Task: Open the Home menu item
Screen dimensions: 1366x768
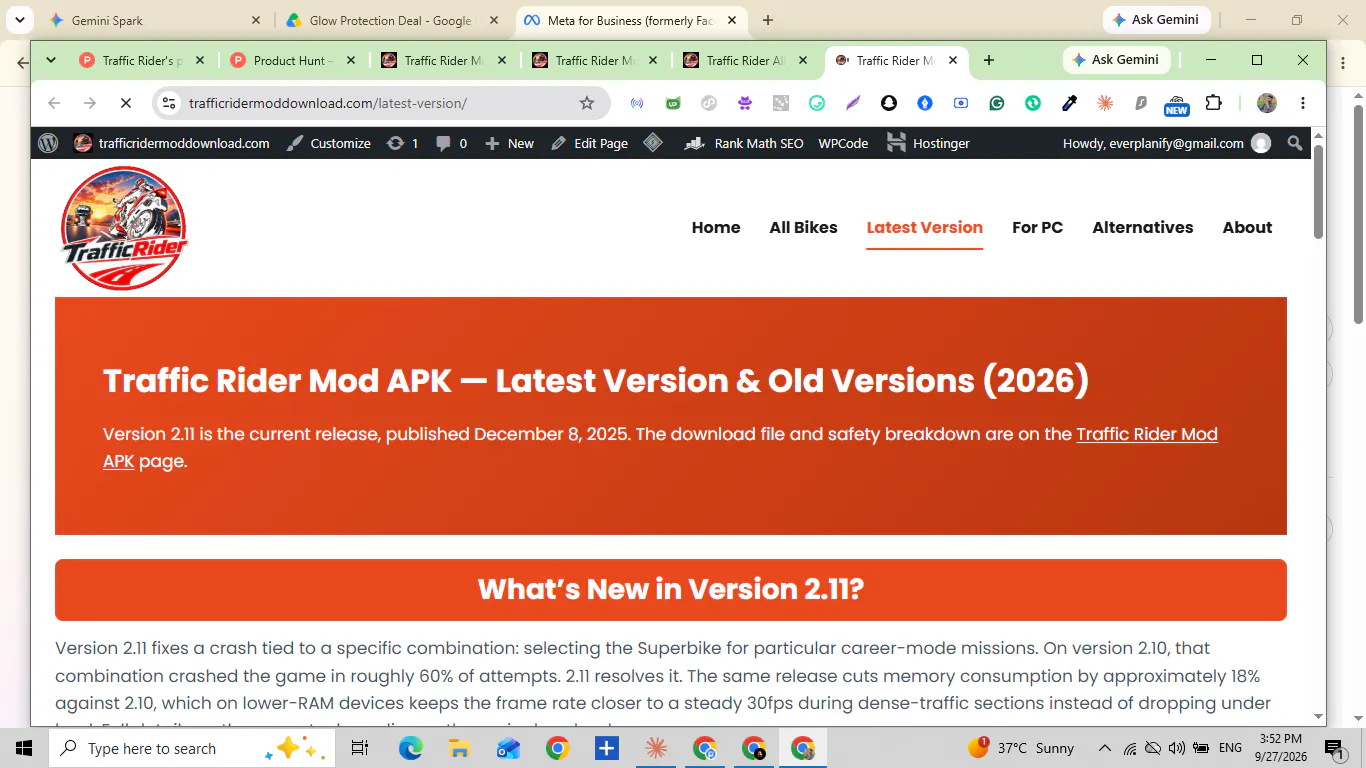Action: coord(716,227)
